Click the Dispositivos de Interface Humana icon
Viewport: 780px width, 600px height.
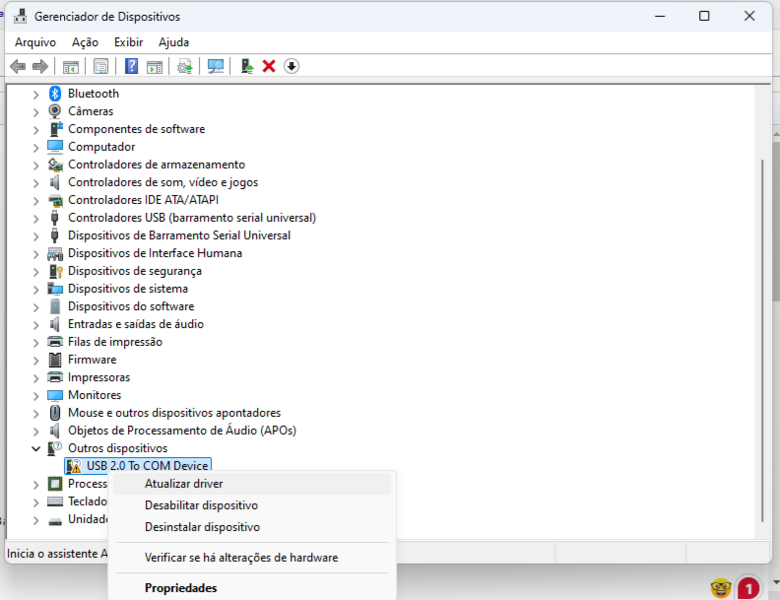point(55,254)
